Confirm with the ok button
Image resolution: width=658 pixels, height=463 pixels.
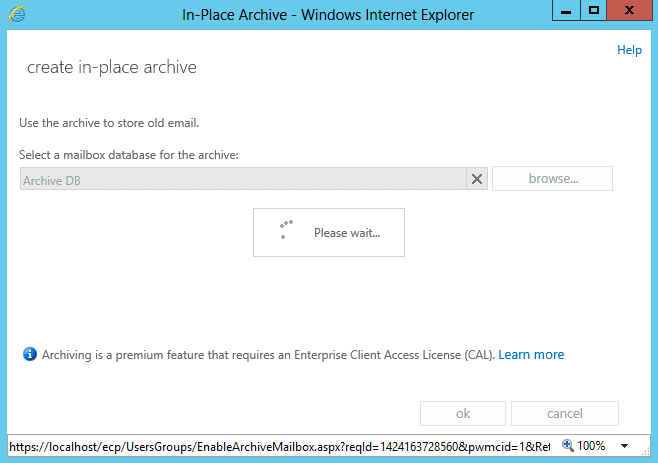[463, 413]
